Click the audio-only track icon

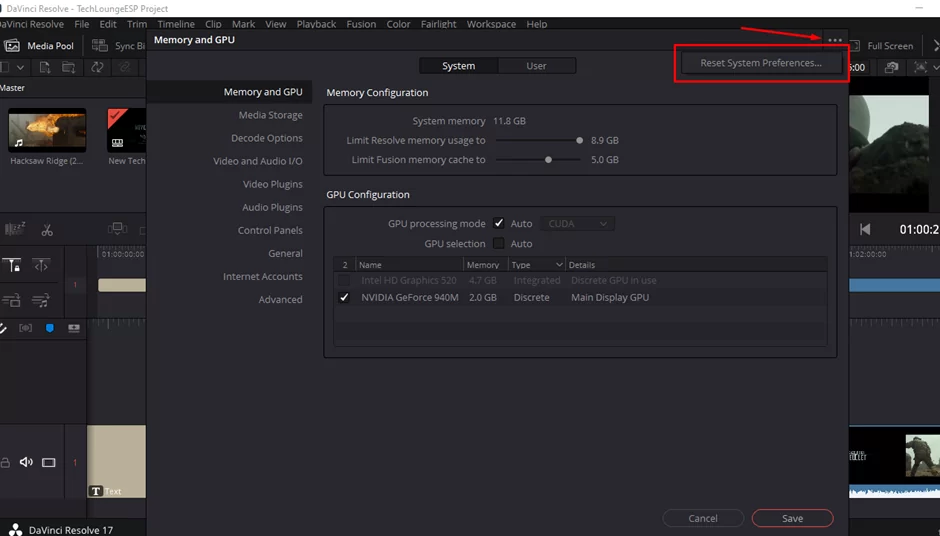point(41,300)
